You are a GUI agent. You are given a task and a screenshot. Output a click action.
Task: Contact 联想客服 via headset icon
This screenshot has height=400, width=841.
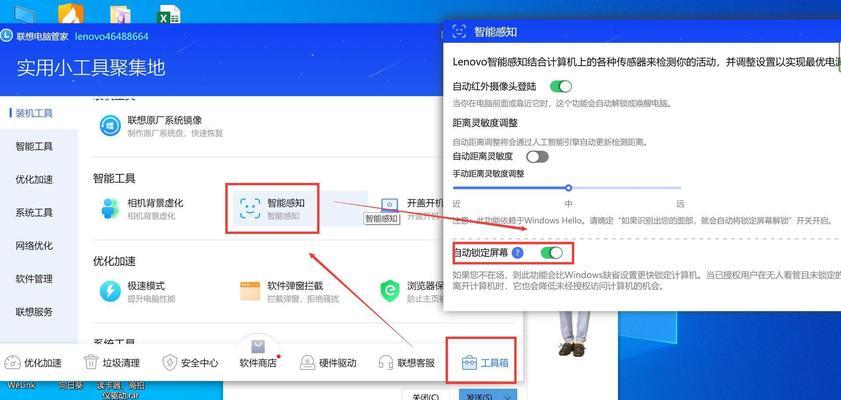pyautogui.click(x=386, y=362)
